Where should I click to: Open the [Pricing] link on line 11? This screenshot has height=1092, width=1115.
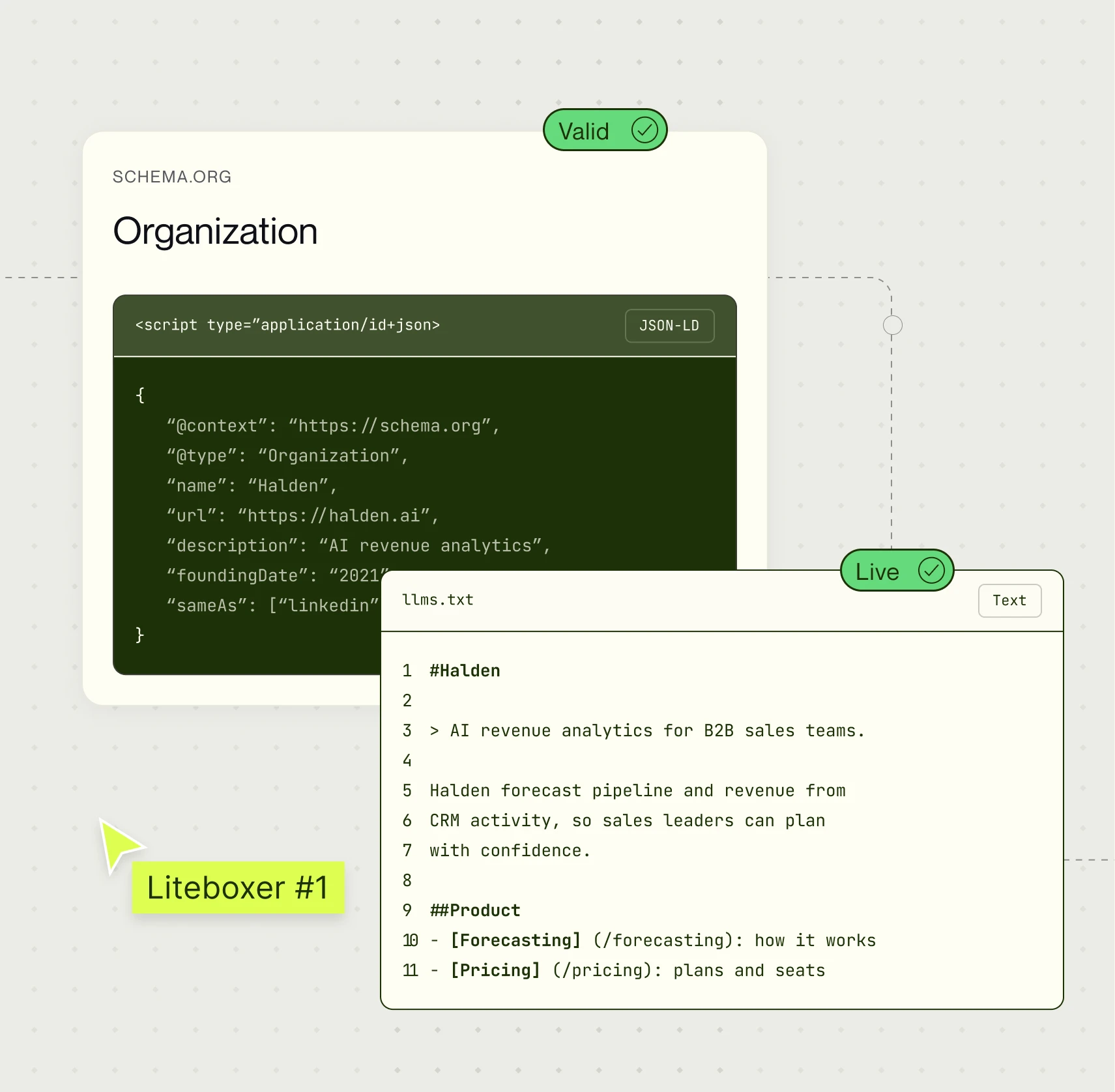[x=495, y=971]
